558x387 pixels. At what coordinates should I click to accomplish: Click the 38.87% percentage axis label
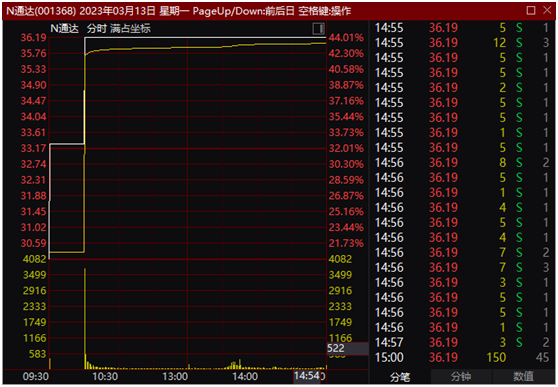(346, 85)
